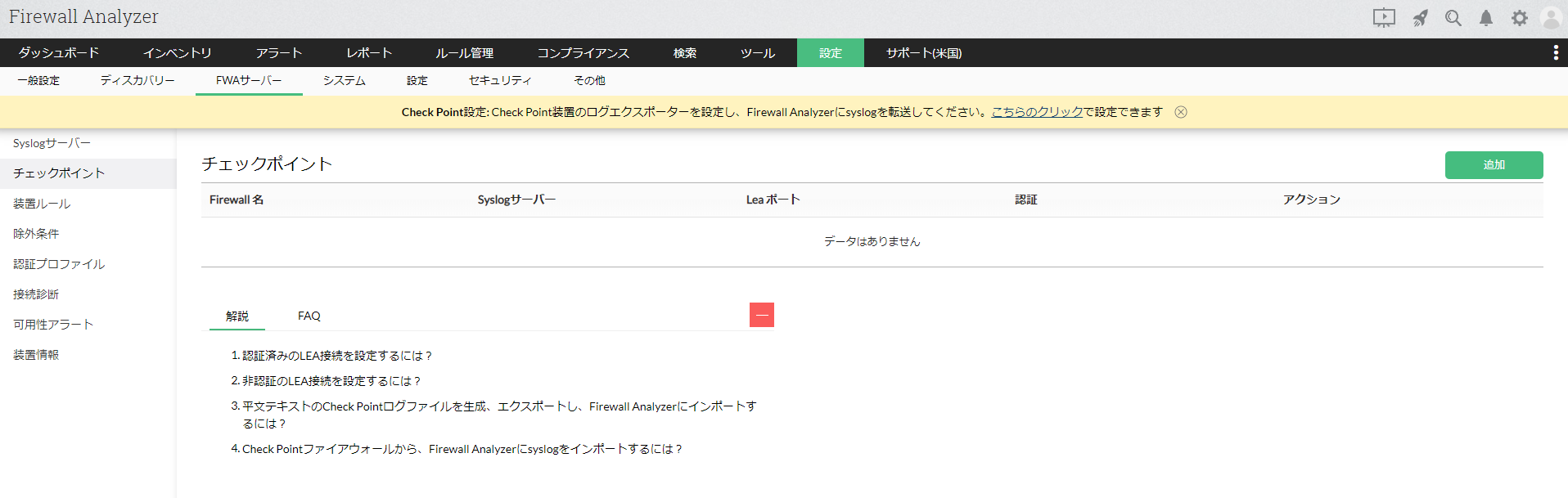
Task: Switch to the FAQ help tab
Action: (309, 316)
